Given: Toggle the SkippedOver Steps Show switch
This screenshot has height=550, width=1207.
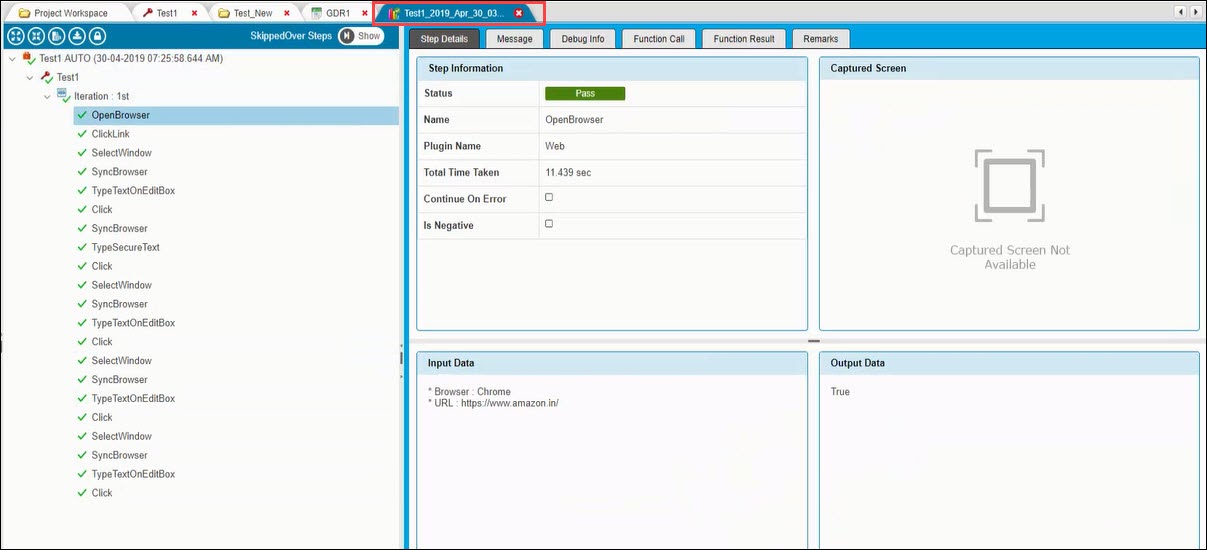Looking at the screenshot, I should click(360, 36).
